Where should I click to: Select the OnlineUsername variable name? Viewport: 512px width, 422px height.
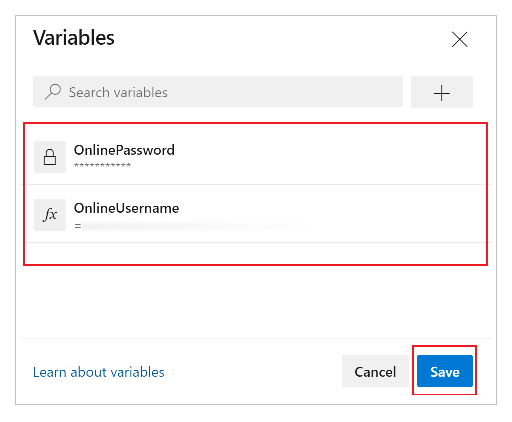[126, 208]
